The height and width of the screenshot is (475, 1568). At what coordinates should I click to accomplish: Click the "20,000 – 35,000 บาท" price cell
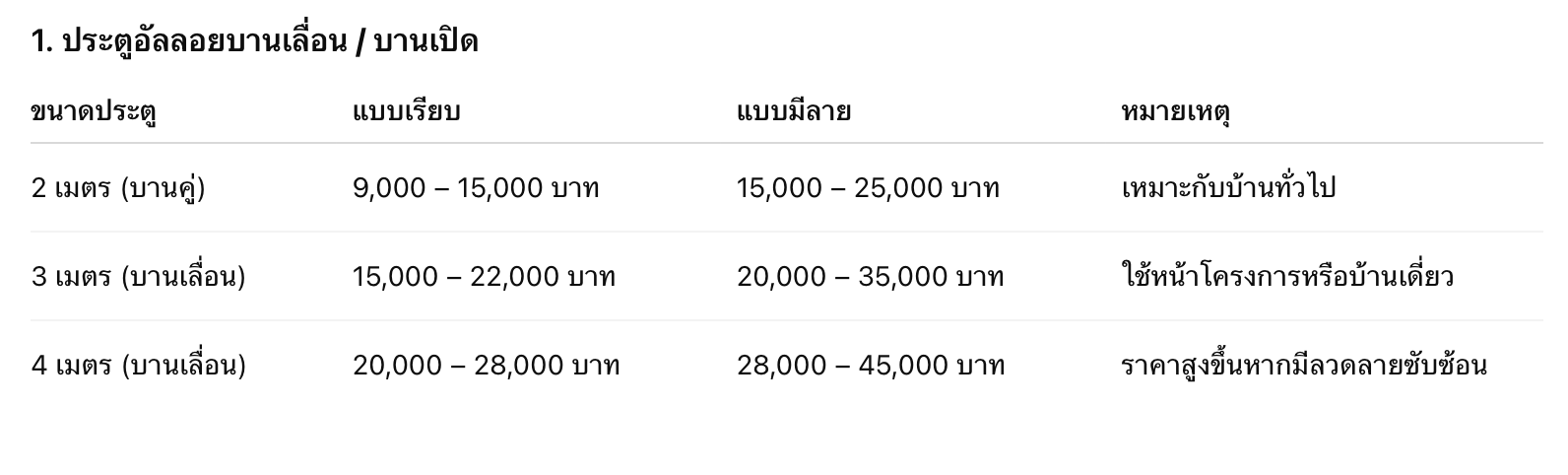pos(871,276)
